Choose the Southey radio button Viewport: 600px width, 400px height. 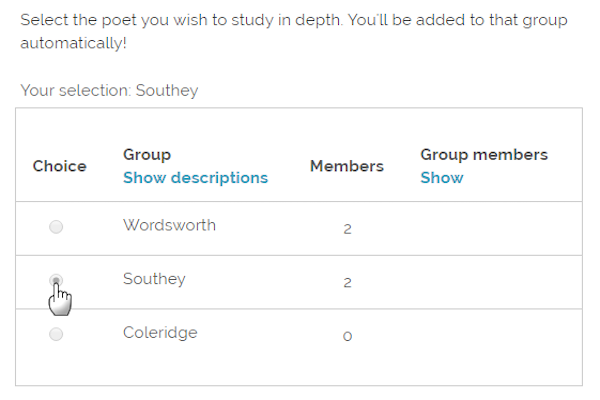tap(56, 280)
